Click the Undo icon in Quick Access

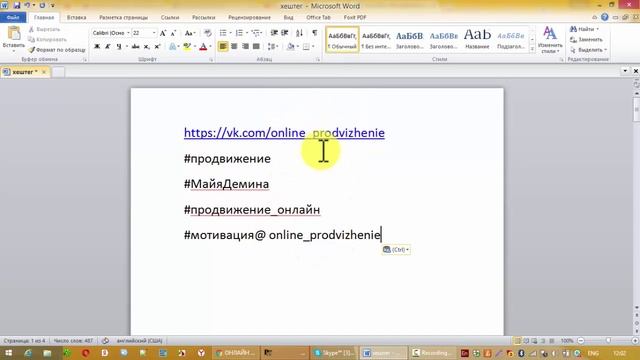coord(27,5)
